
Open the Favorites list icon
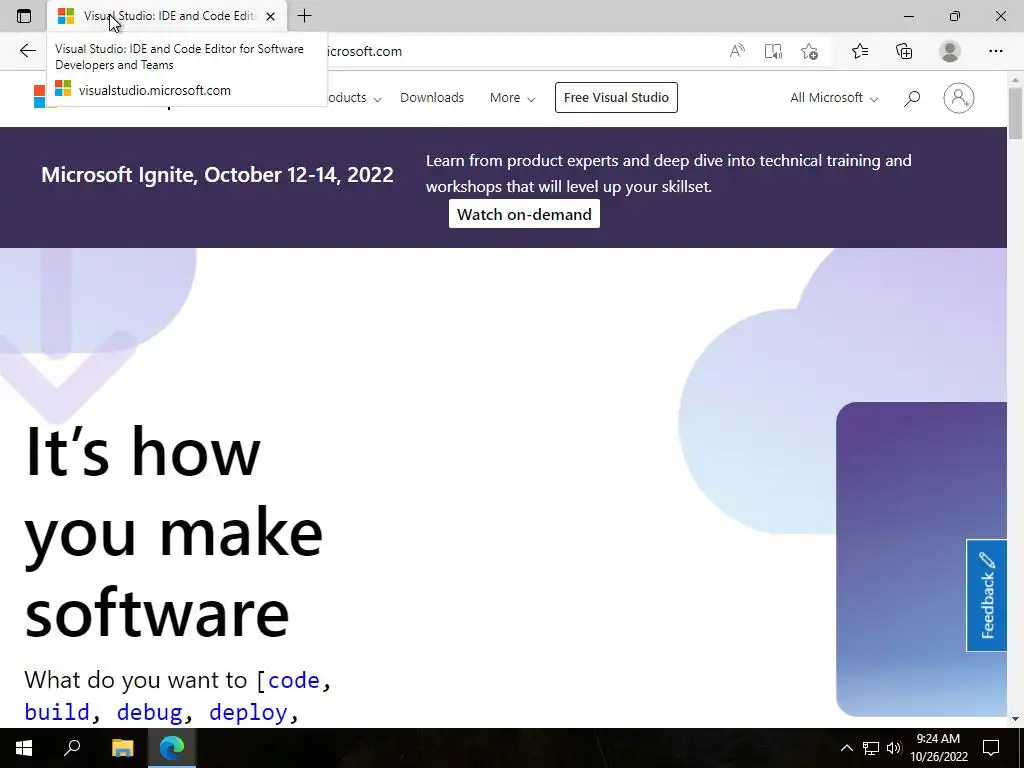pos(860,51)
